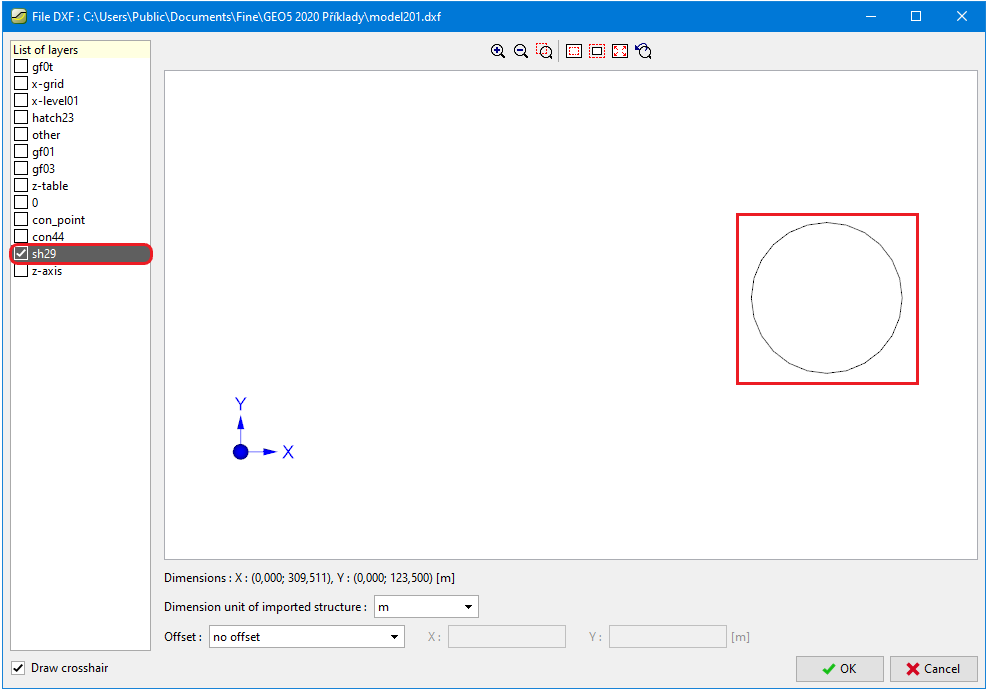The width and height of the screenshot is (986, 691).
Task: Click the blue origin point of axes
Action: (x=240, y=452)
